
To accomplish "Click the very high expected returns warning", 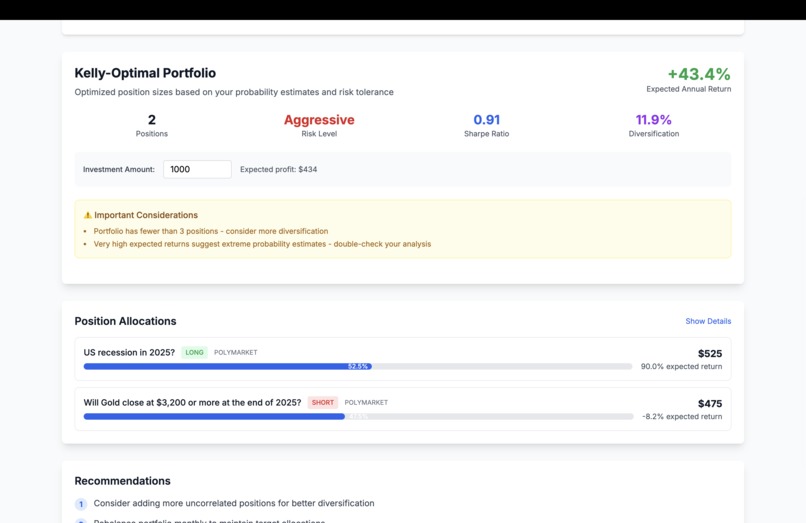I will 262,244.
